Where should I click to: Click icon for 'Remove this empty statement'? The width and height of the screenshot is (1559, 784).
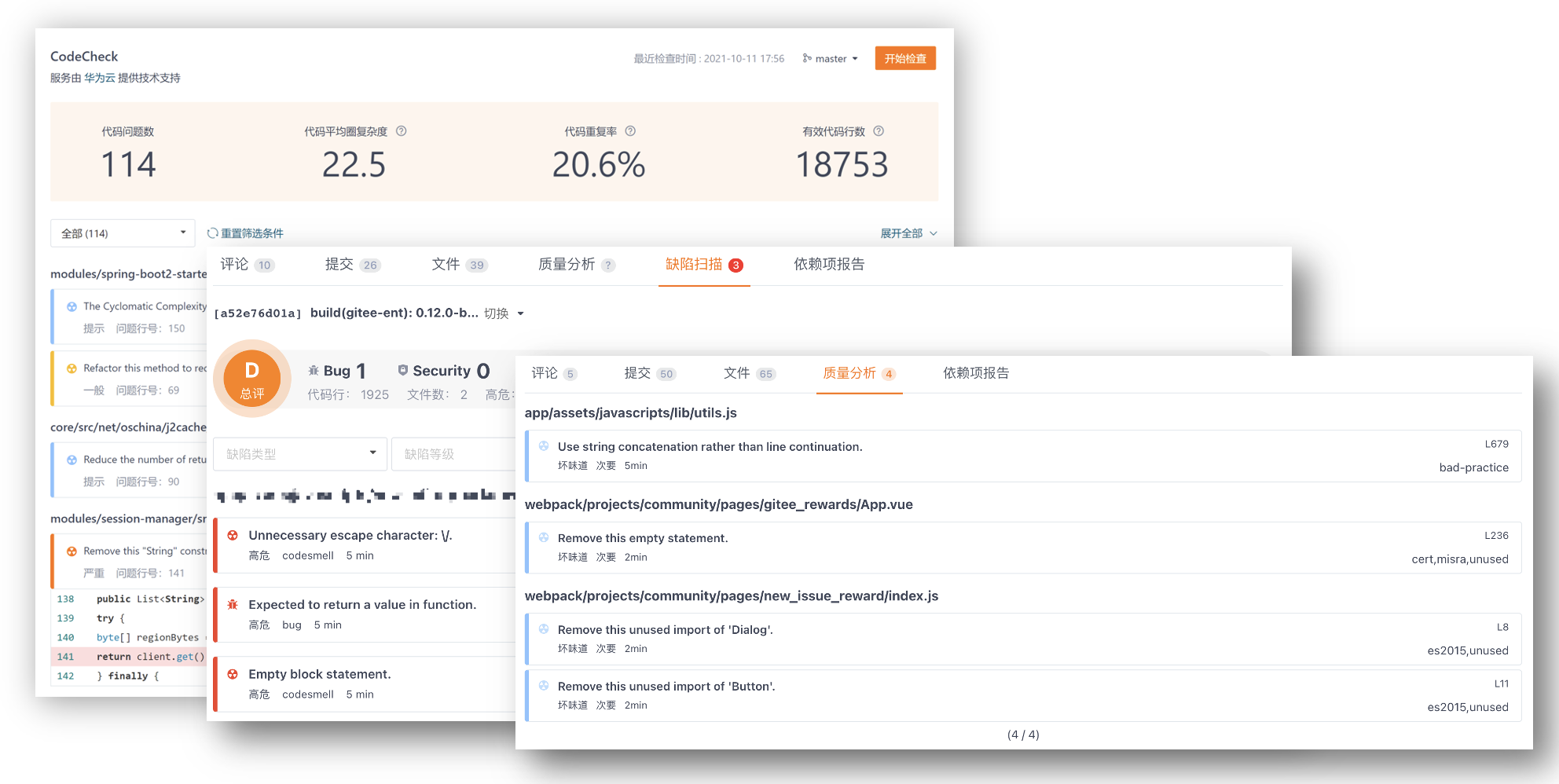click(544, 537)
